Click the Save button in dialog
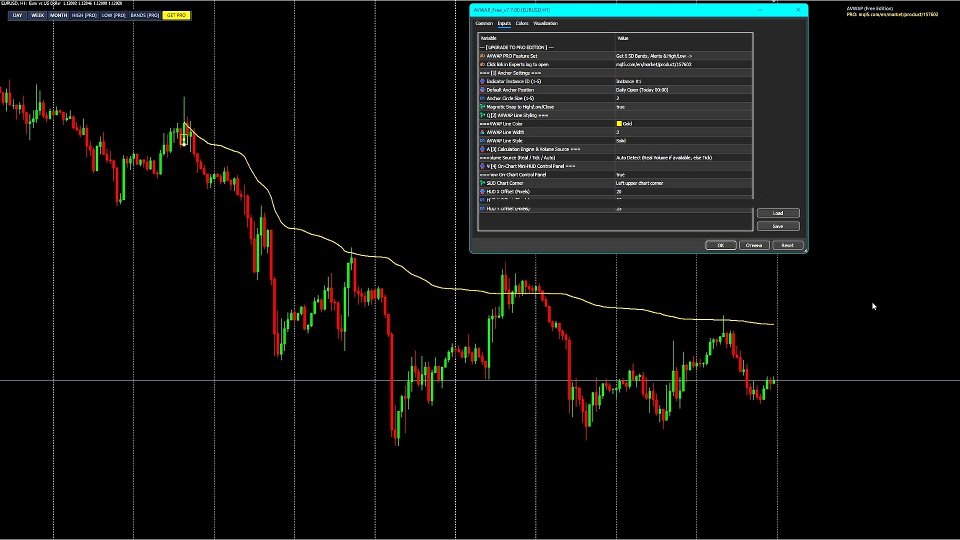 point(778,226)
